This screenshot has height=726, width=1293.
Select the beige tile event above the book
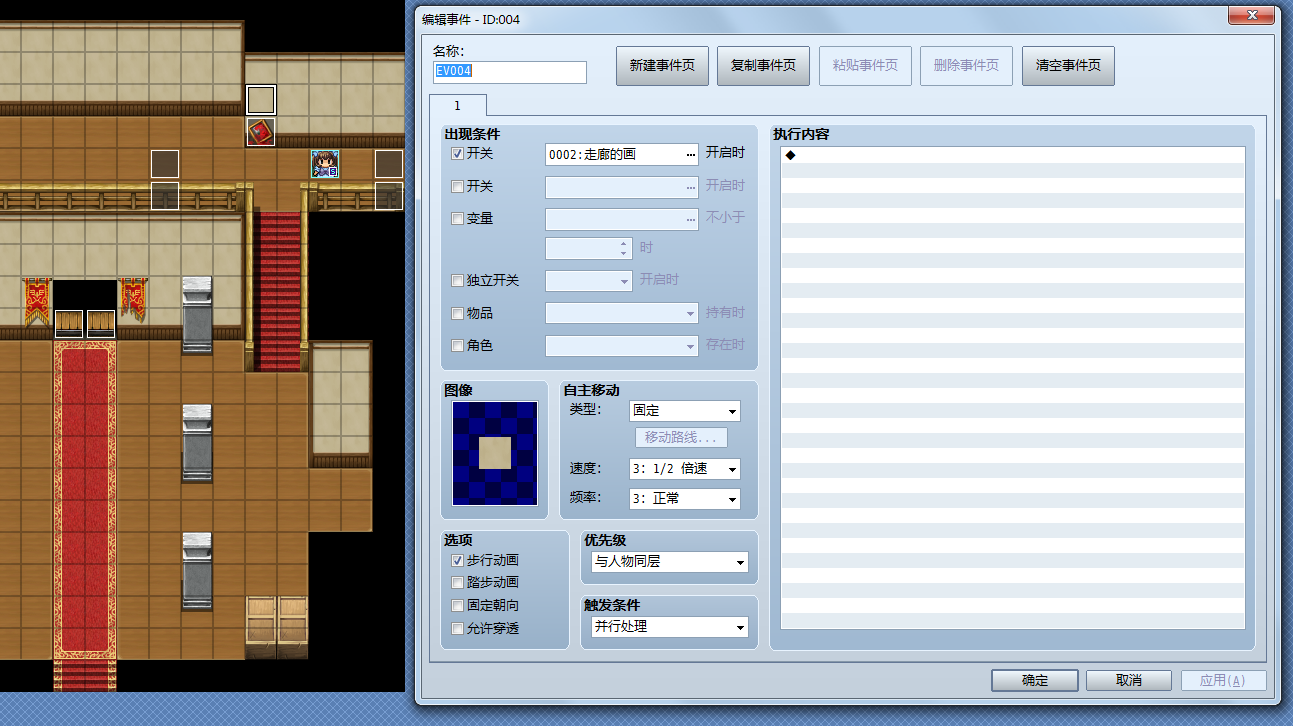pos(261,100)
